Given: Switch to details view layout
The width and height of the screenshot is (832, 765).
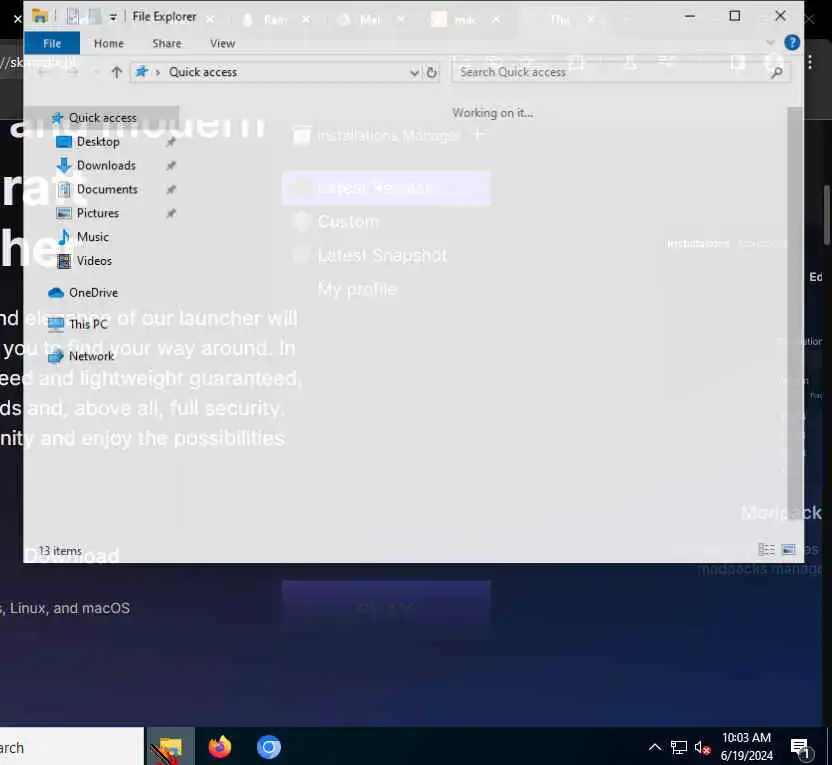Looking at the screenshot, I should pyautogui.click(x=766, y=550).
